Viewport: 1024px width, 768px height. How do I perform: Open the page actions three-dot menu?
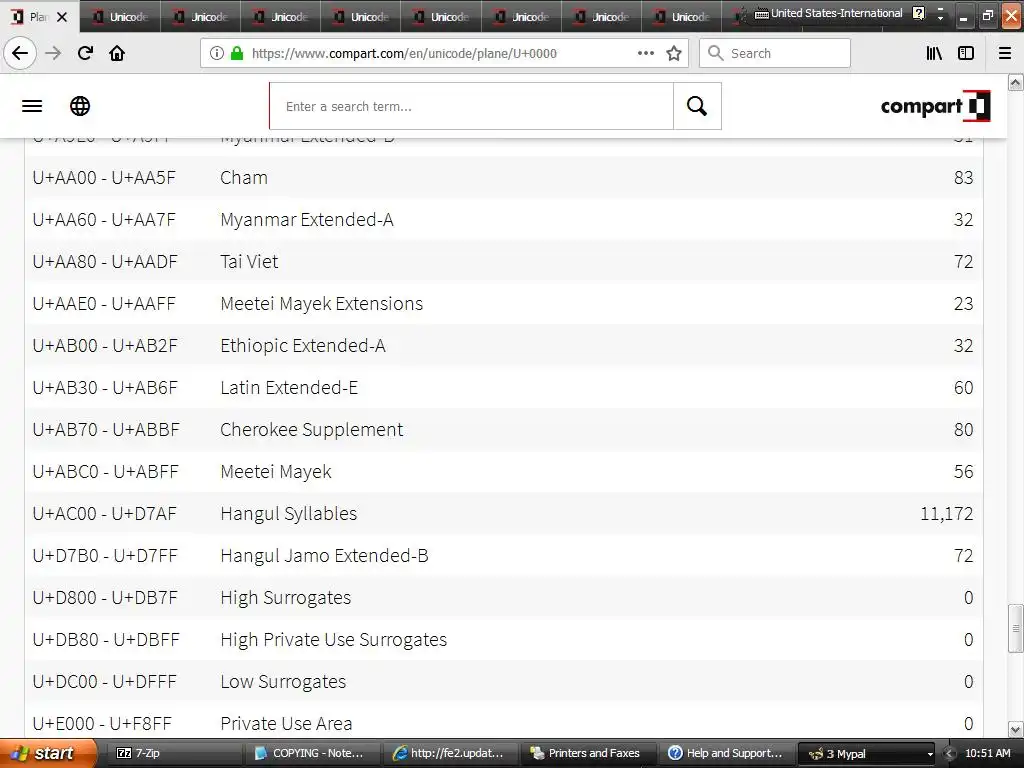(645, 54)
